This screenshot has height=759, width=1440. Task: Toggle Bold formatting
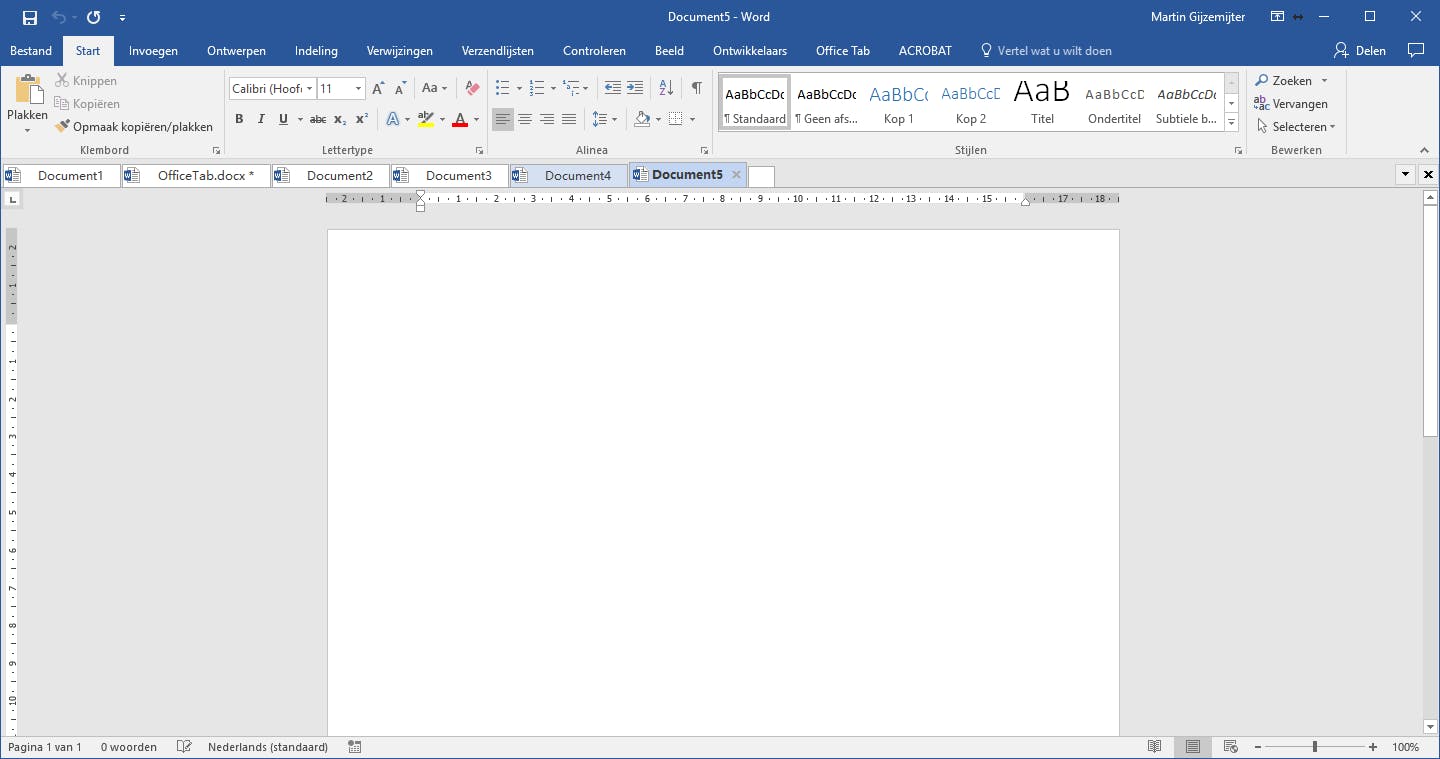(x=239, y=119)
